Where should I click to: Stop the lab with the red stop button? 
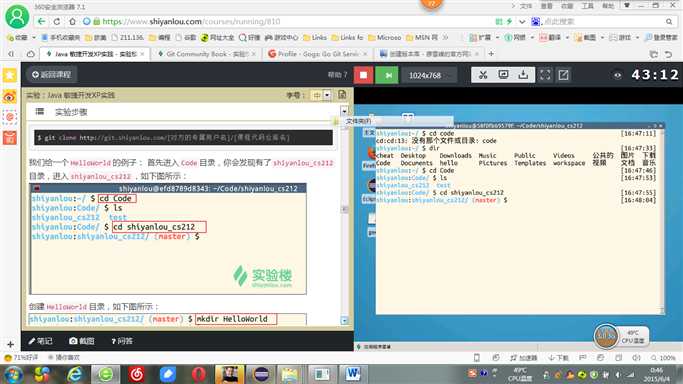(x=363, y=75)
